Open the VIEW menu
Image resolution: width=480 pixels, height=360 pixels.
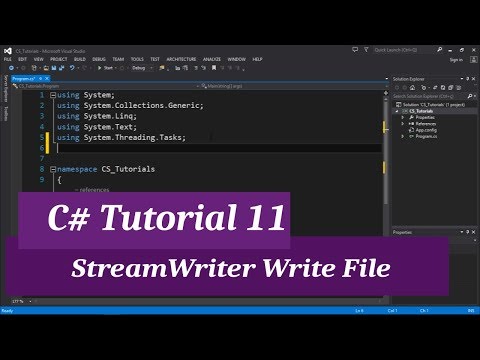coord(39,59)
